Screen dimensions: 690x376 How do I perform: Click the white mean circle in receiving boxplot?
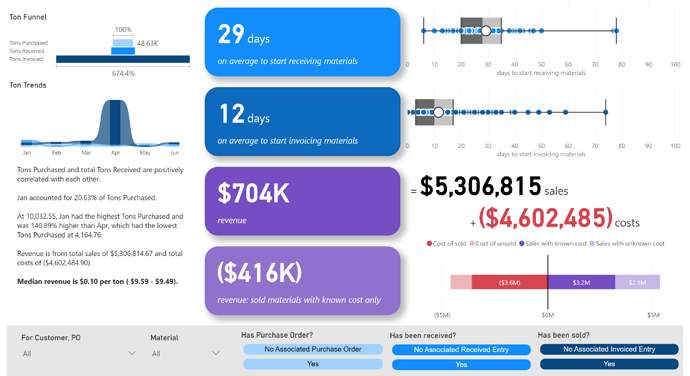coord(486,31)
